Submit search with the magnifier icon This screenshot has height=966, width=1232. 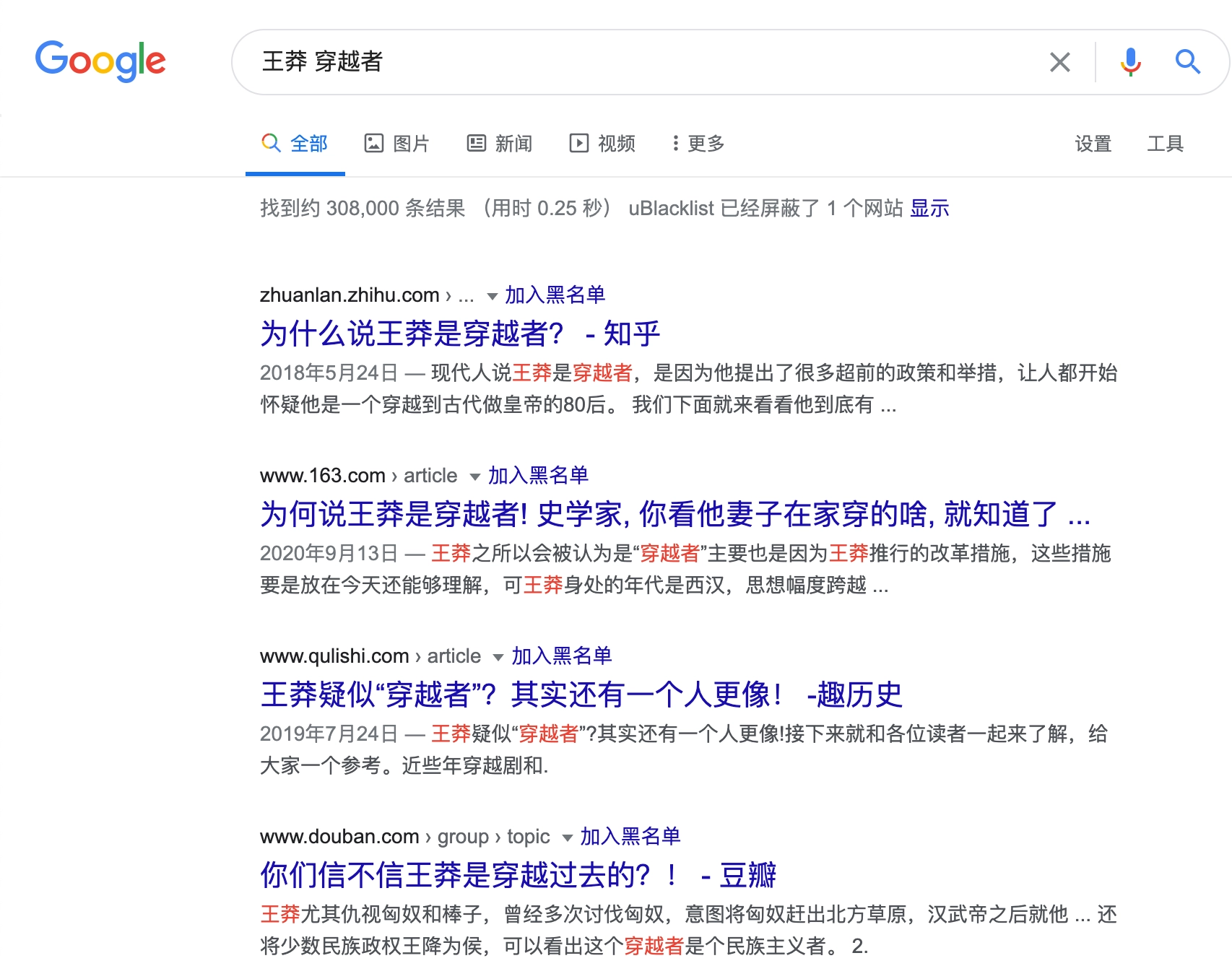click(x=1187, y=62)
